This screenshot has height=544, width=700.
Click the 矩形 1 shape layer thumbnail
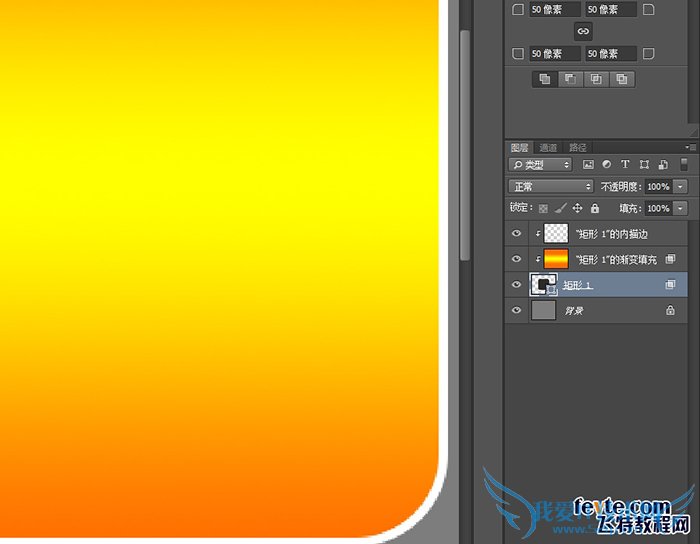pos(544,285)
